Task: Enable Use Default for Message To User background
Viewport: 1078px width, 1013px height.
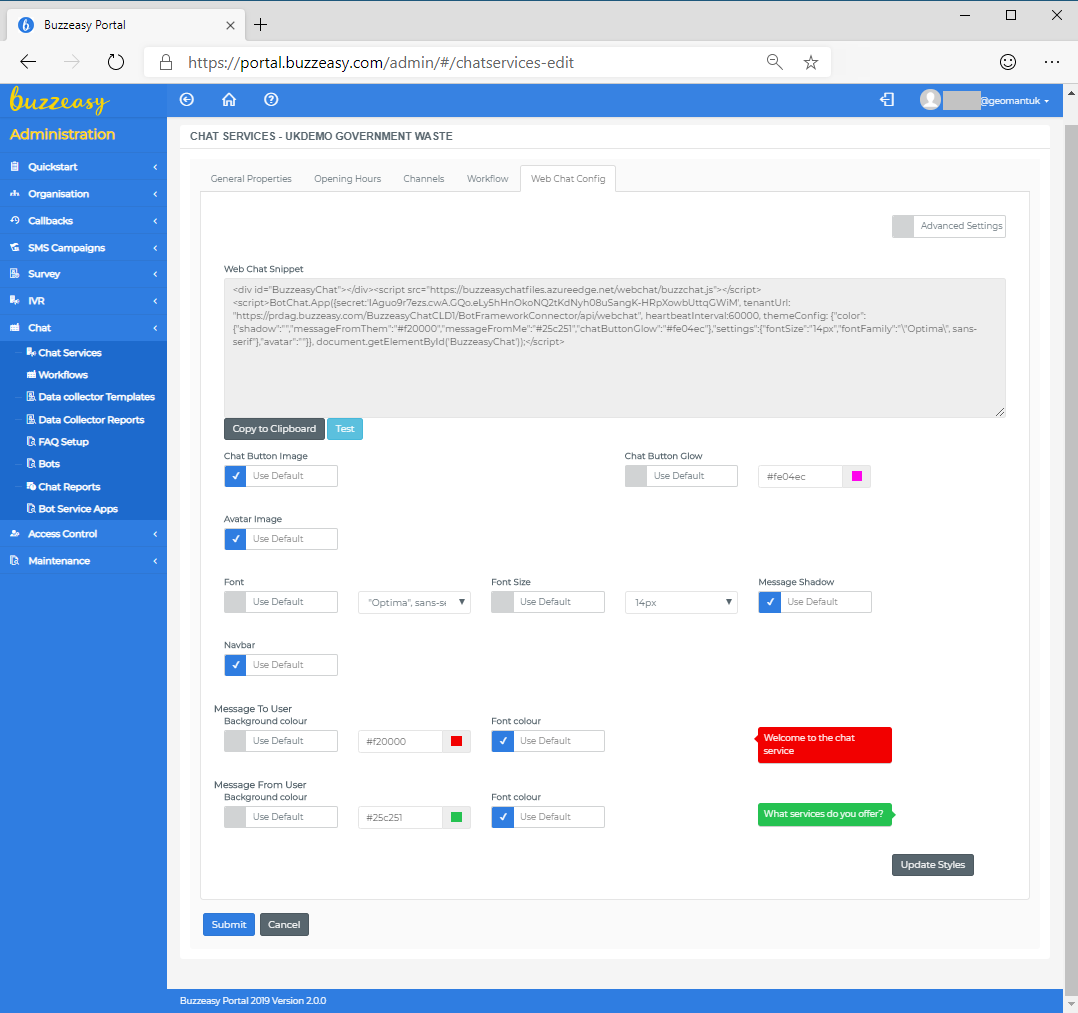Action: coord(235,741)
